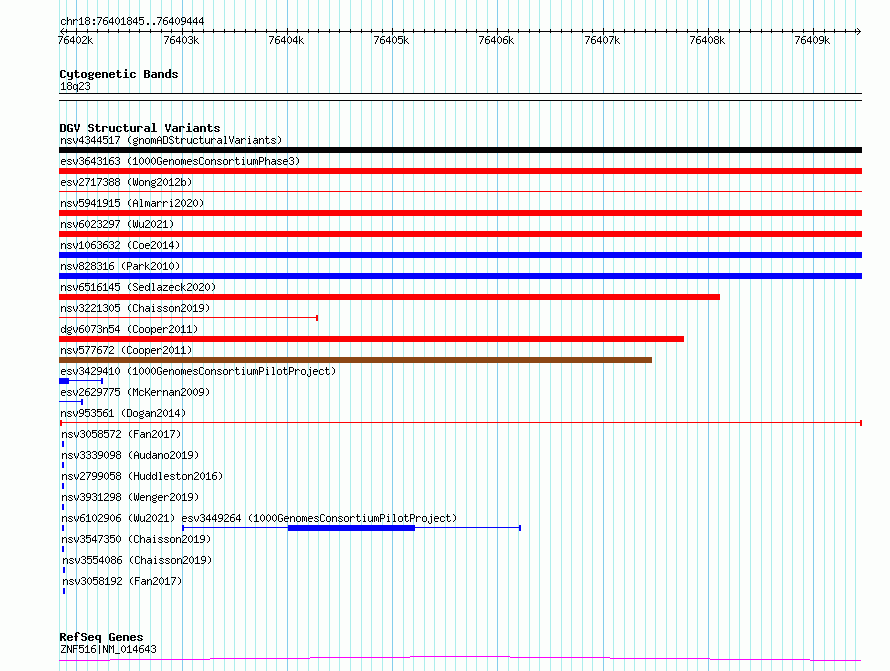Click nsv5941915 Almarri2020 variant label
Viewport: 890px width, 671px height.
click(x=132, y=203)
